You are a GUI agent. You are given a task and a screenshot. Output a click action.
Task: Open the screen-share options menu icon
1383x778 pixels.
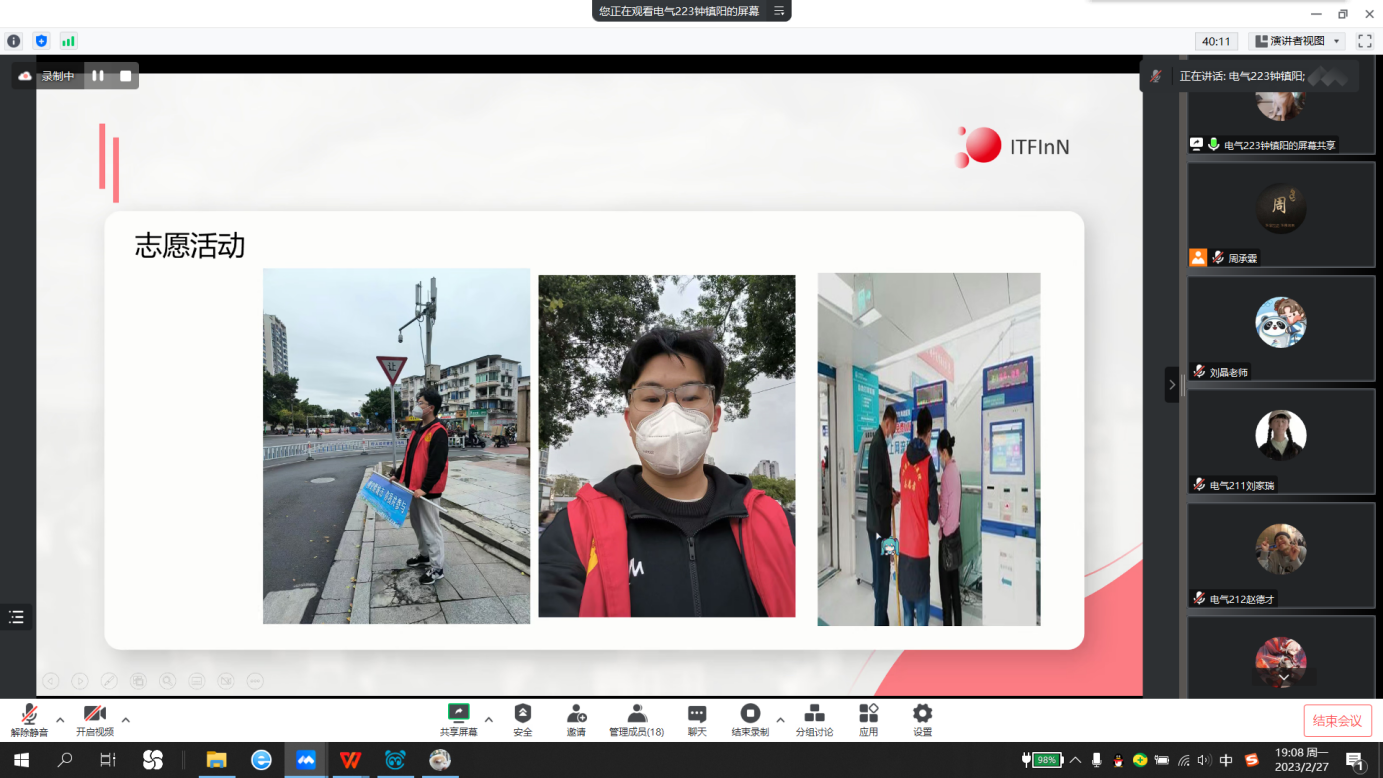click(779, 11)
